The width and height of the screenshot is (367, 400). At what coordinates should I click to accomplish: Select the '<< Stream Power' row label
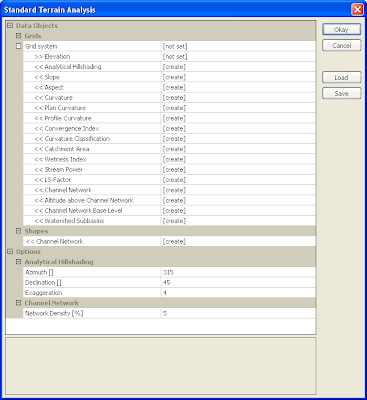click(58, 169)
